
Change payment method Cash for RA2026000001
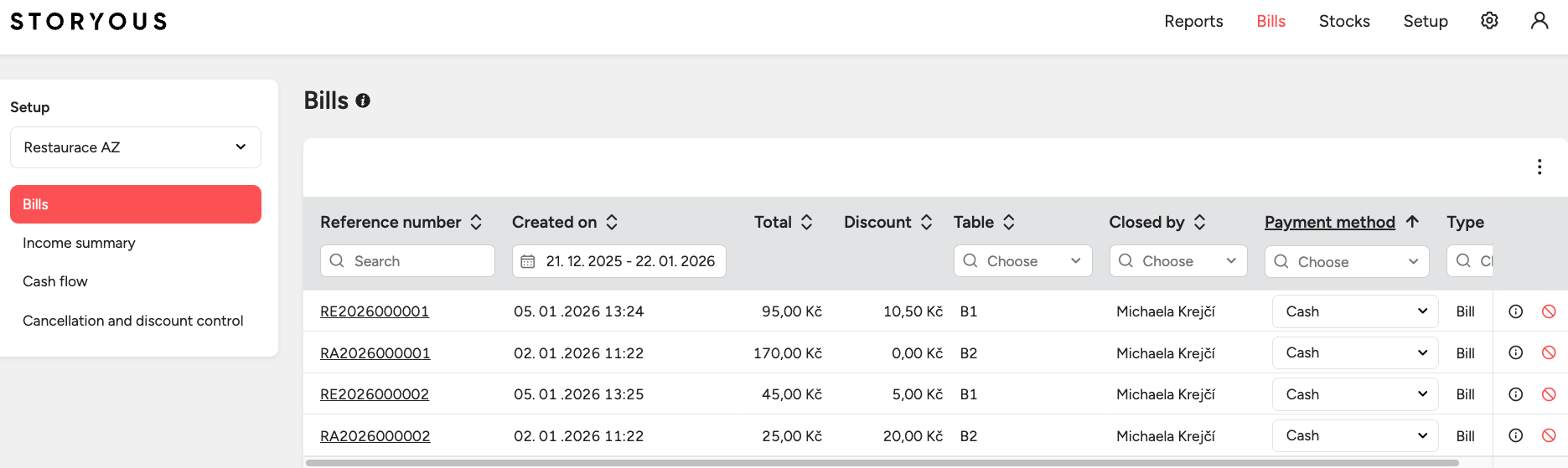[1355, 352]
